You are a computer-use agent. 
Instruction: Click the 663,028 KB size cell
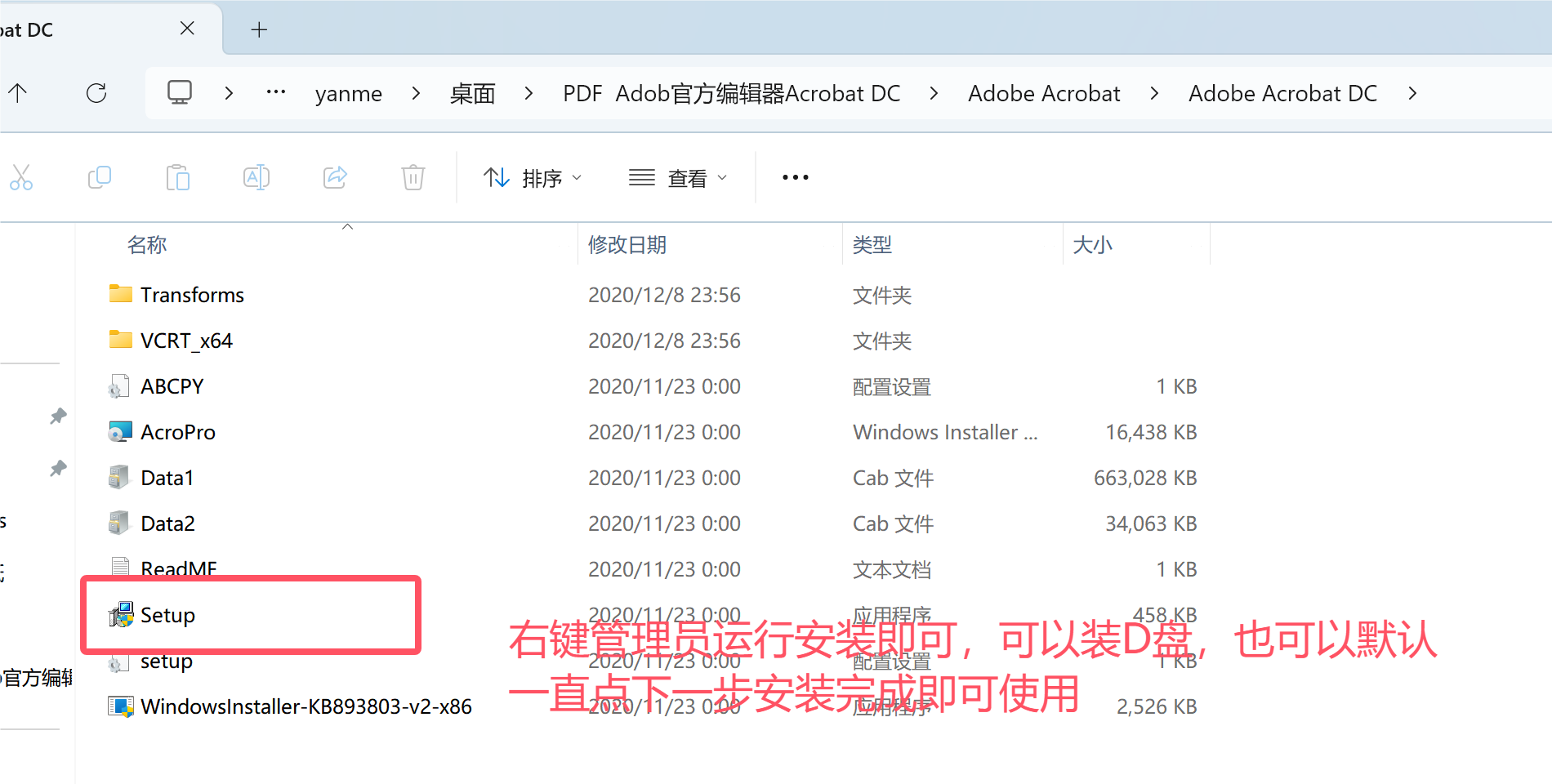[1144, 478]
